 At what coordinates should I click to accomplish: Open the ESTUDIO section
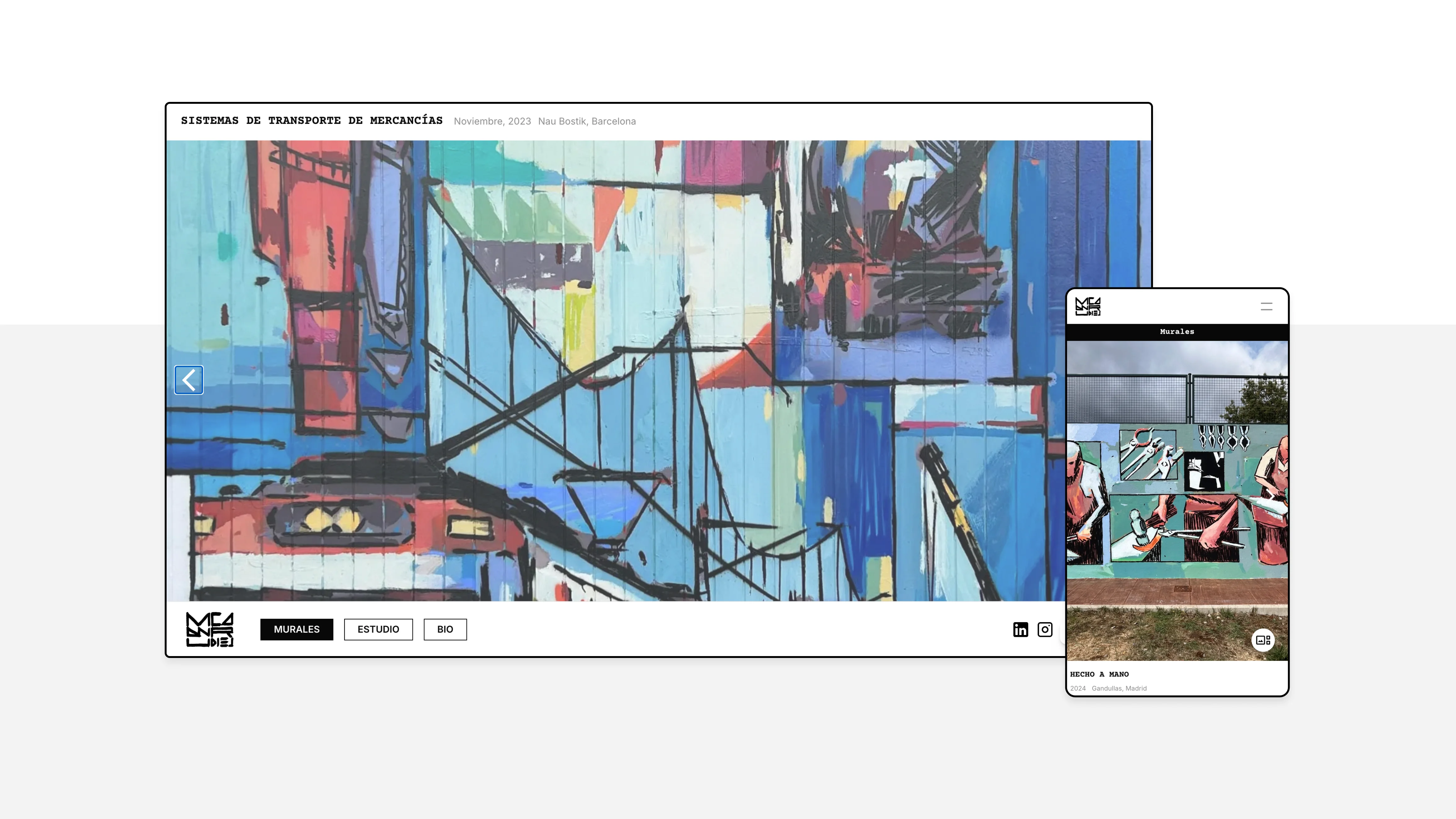378,630
